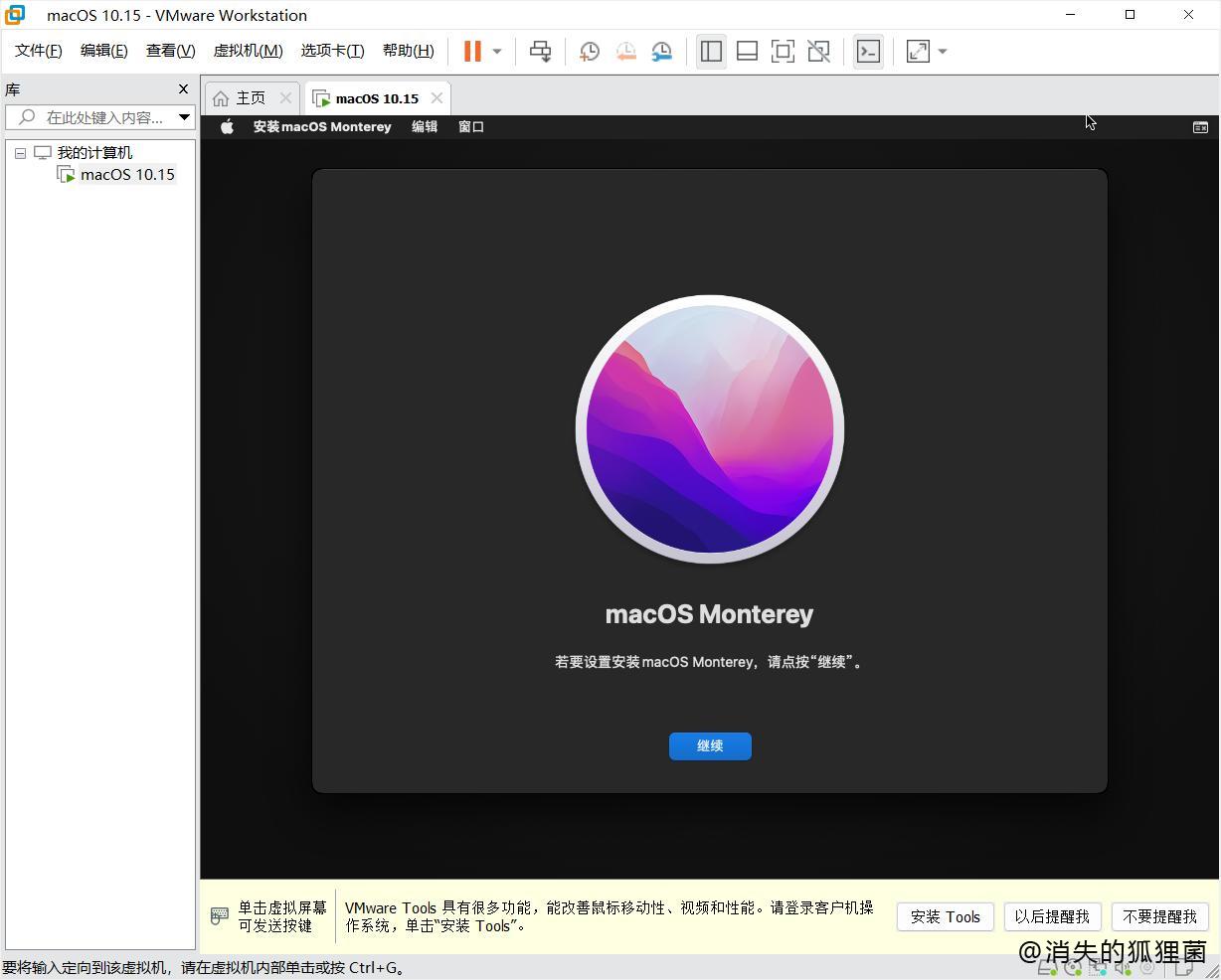Collapse the 我的计算机 tree node
1221x980 pixels.
[x=20, y=153]
